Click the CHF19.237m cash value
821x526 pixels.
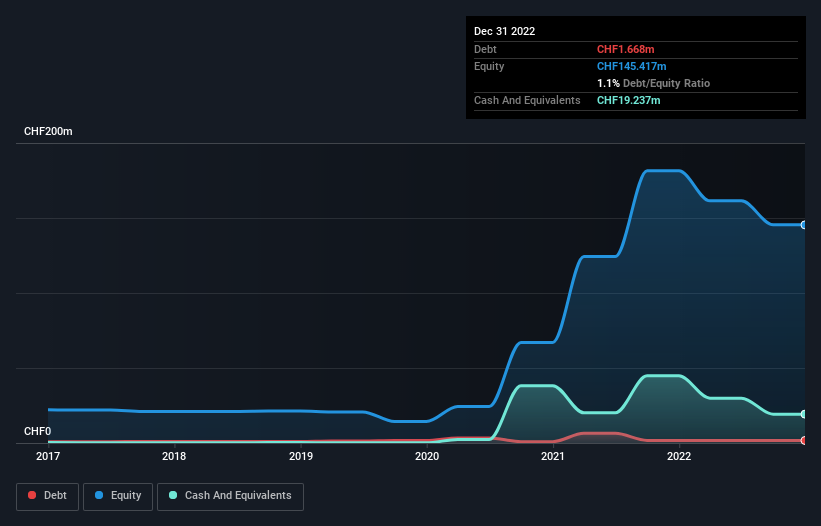(x=628, y=100)
